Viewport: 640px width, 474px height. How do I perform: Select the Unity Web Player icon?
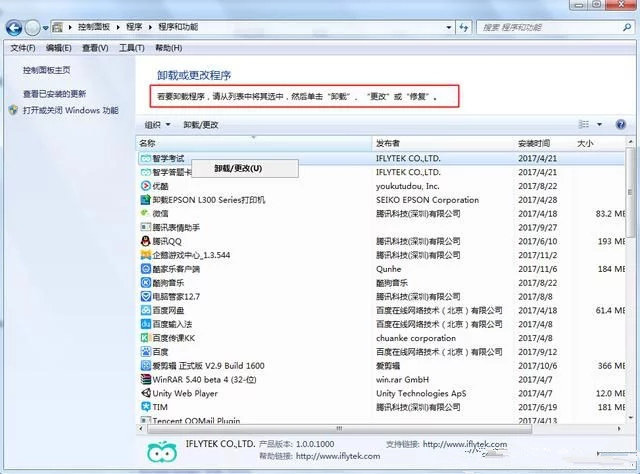[146, 393]
